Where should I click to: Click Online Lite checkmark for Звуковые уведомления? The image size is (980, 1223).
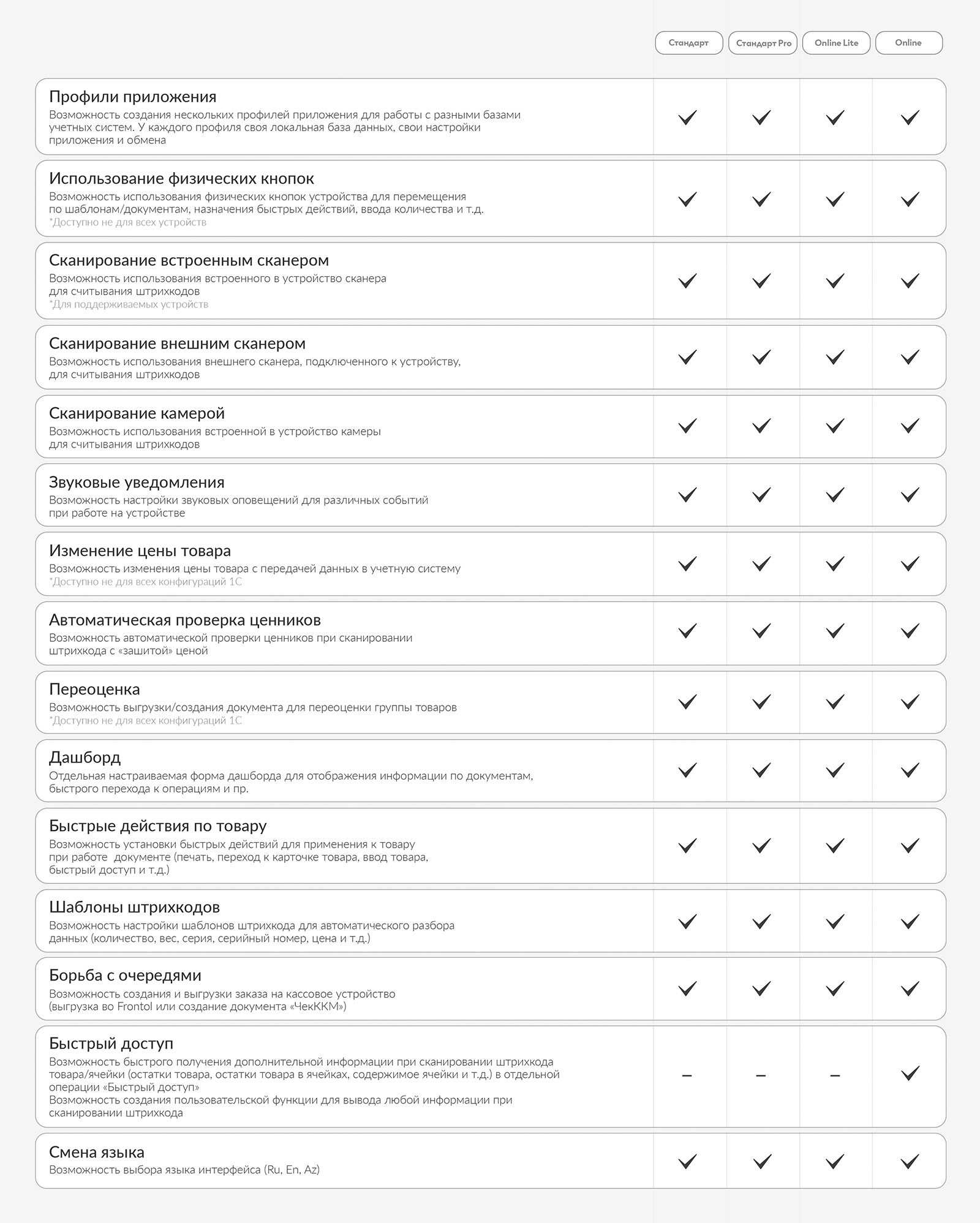pyautogui.click(x=835, y=494)
